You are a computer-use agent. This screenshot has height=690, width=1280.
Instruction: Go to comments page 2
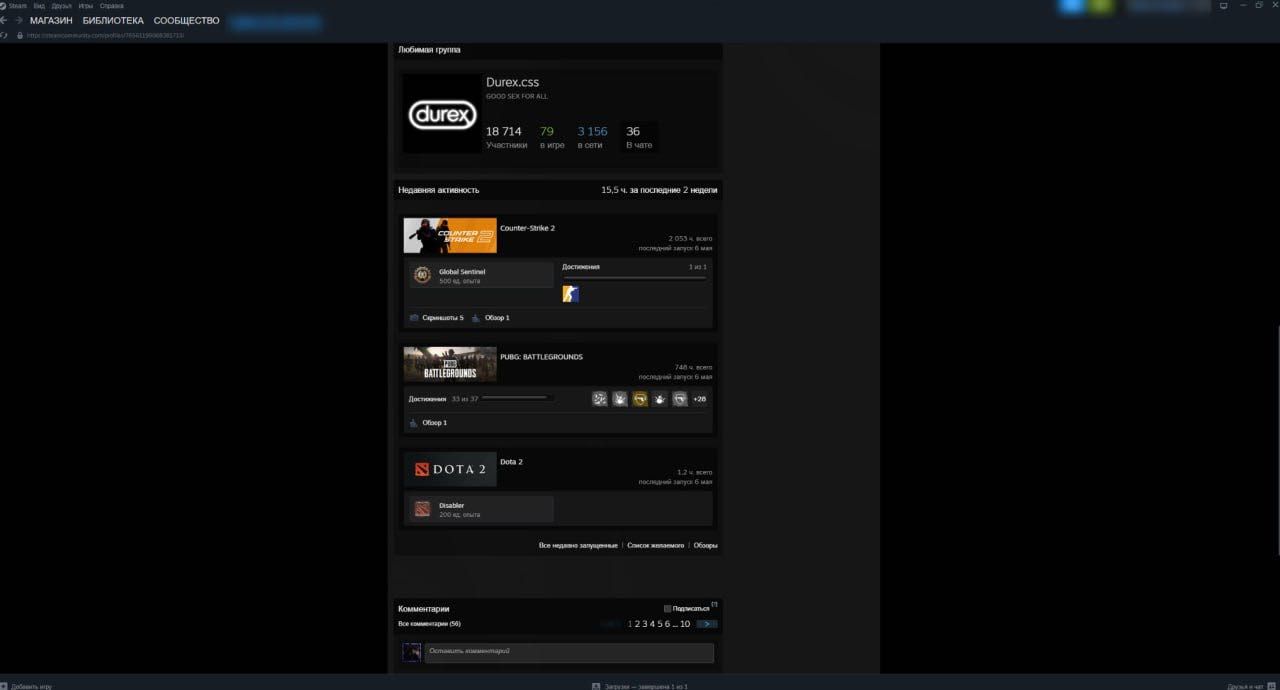point(638,624)
